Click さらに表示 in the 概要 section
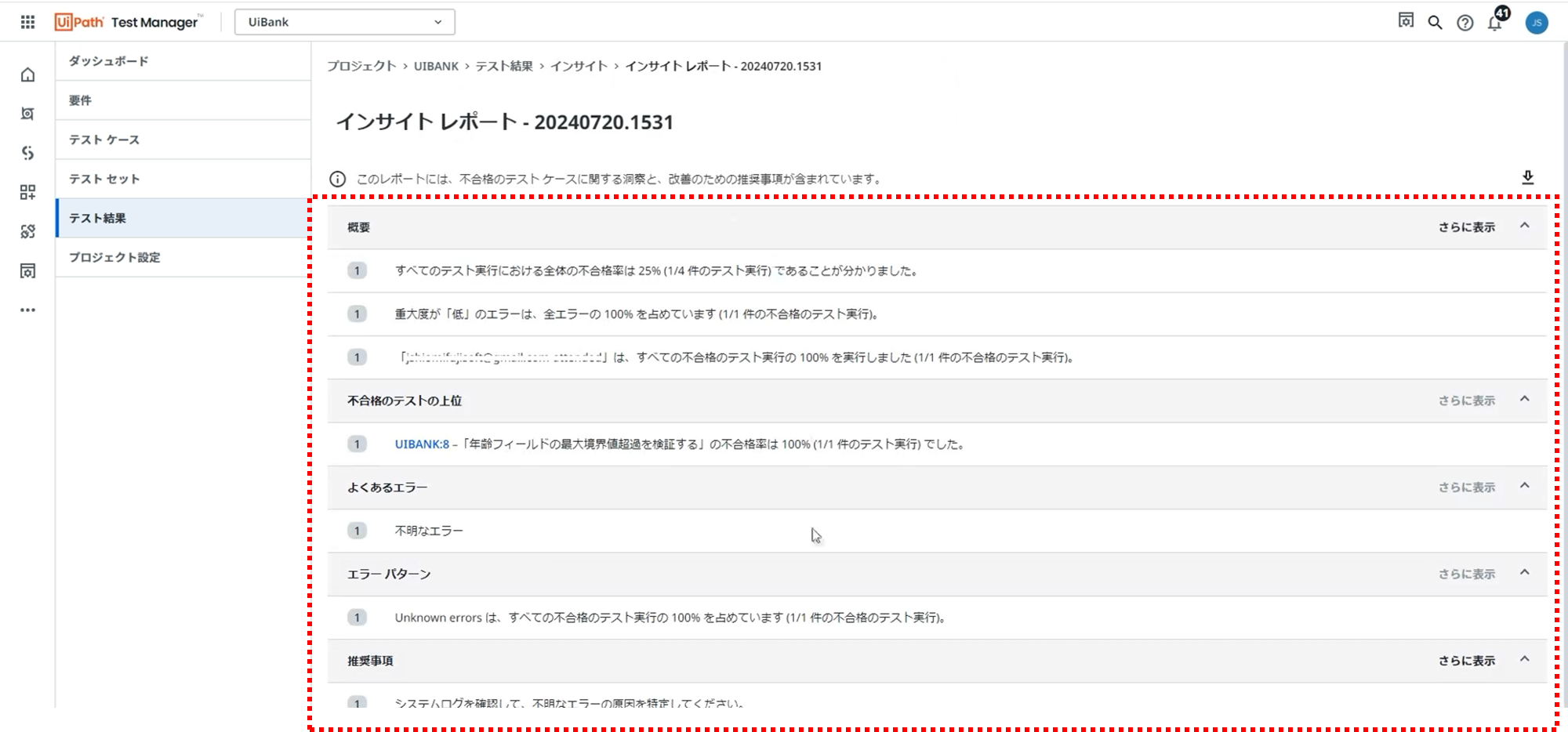 (x=1466, y=226)
